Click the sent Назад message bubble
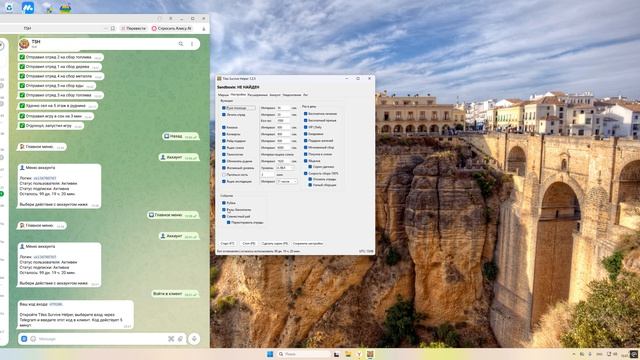The width and height of the screenshot is (640, 360). 180,136
